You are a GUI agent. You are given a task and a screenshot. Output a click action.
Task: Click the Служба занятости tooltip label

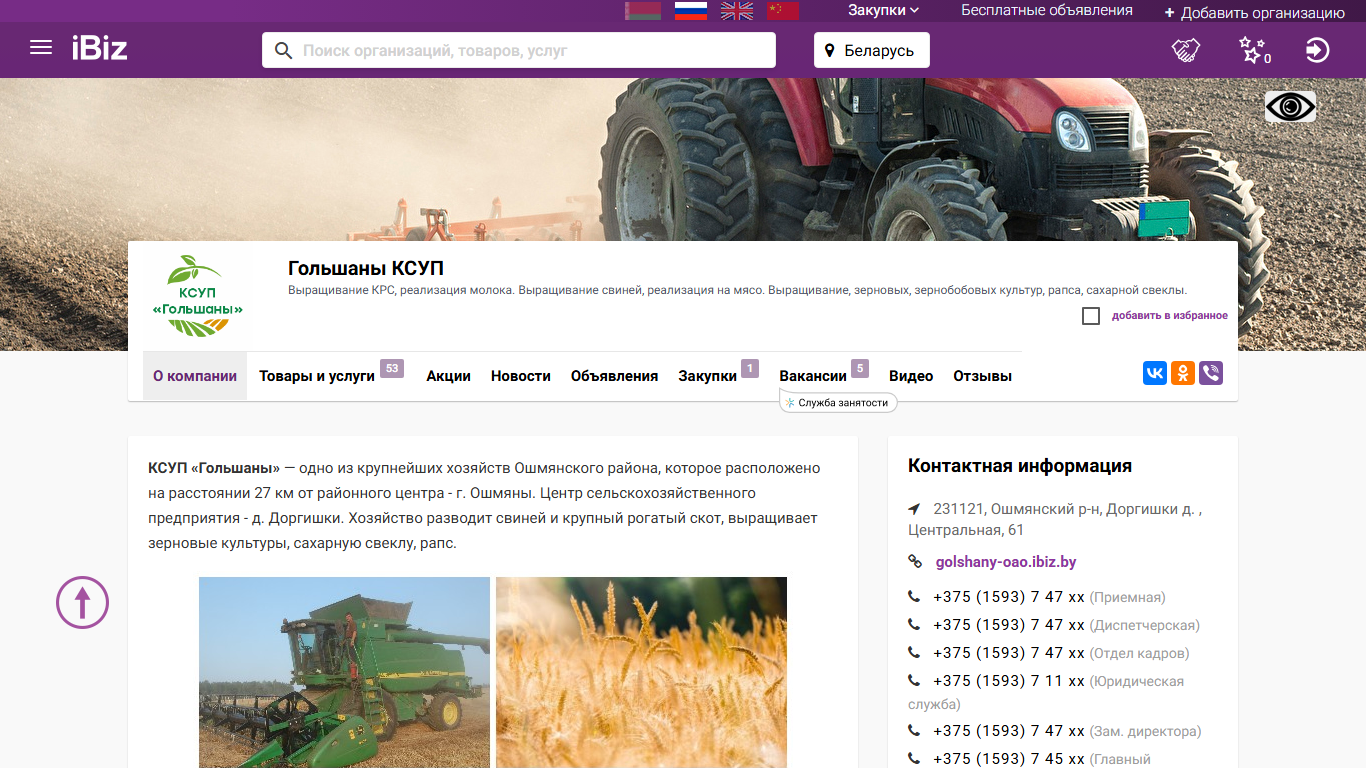point(837,402)
